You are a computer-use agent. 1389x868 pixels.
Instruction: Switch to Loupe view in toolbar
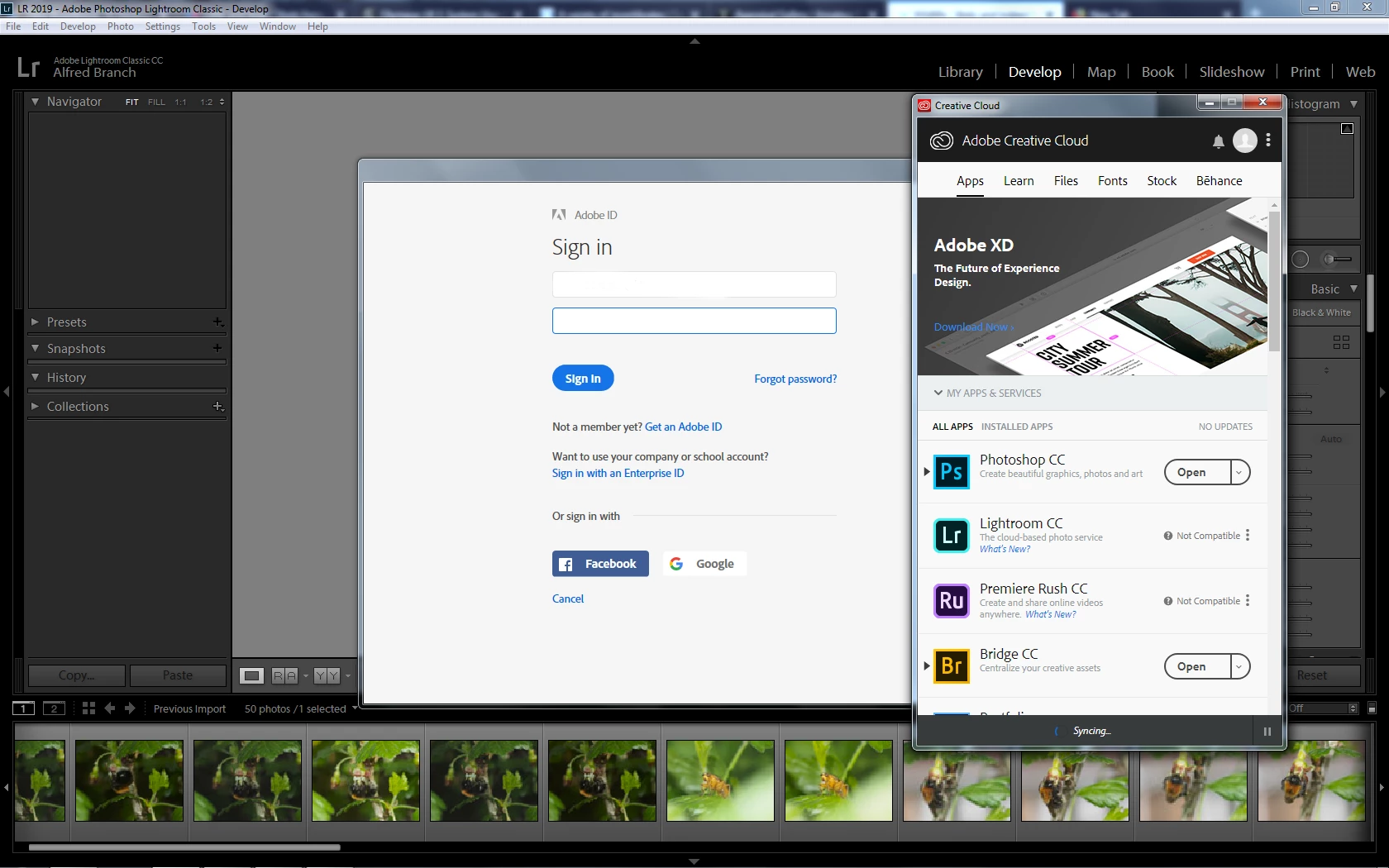pos(251,675)
